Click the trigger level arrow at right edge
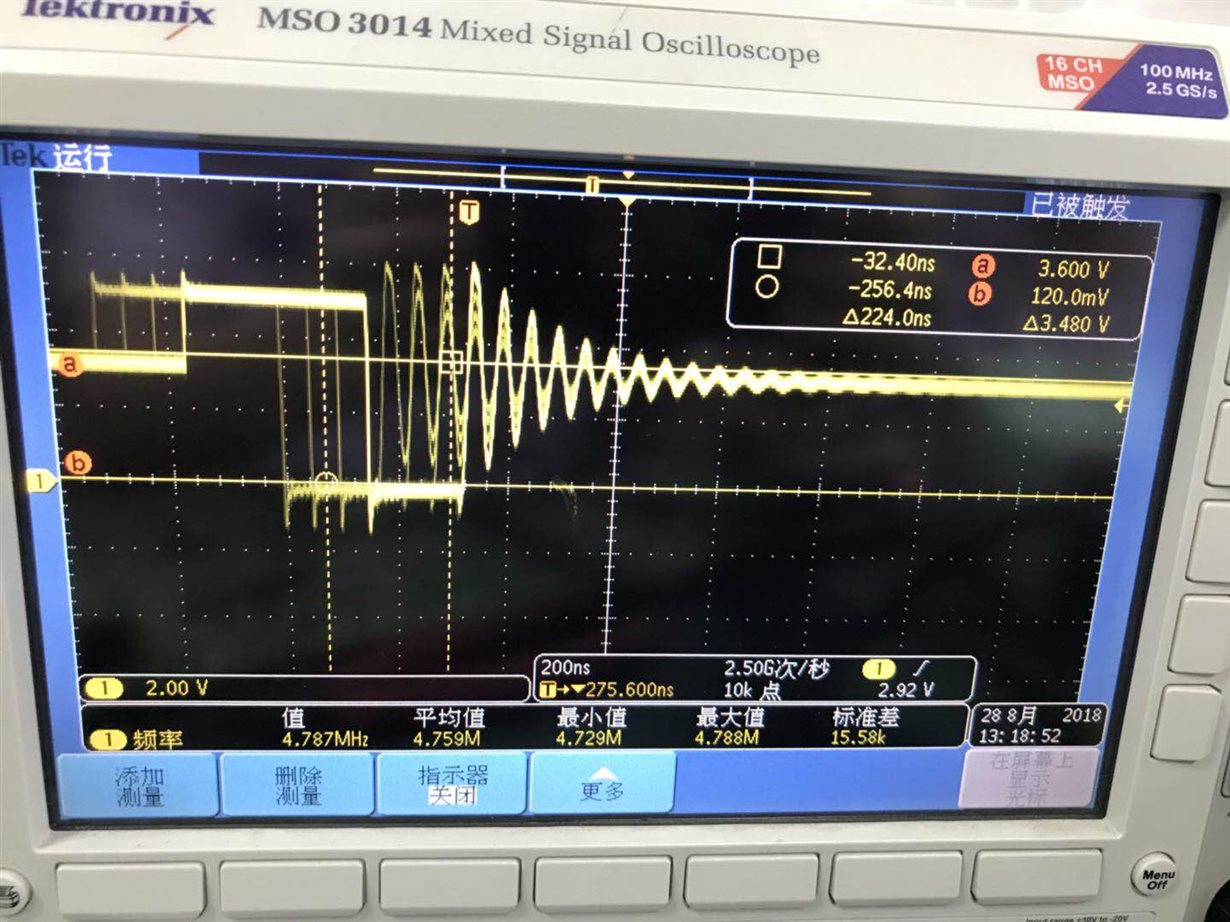The width and height of the screenshot is (1230, 922). click(x=1122, y=405)
